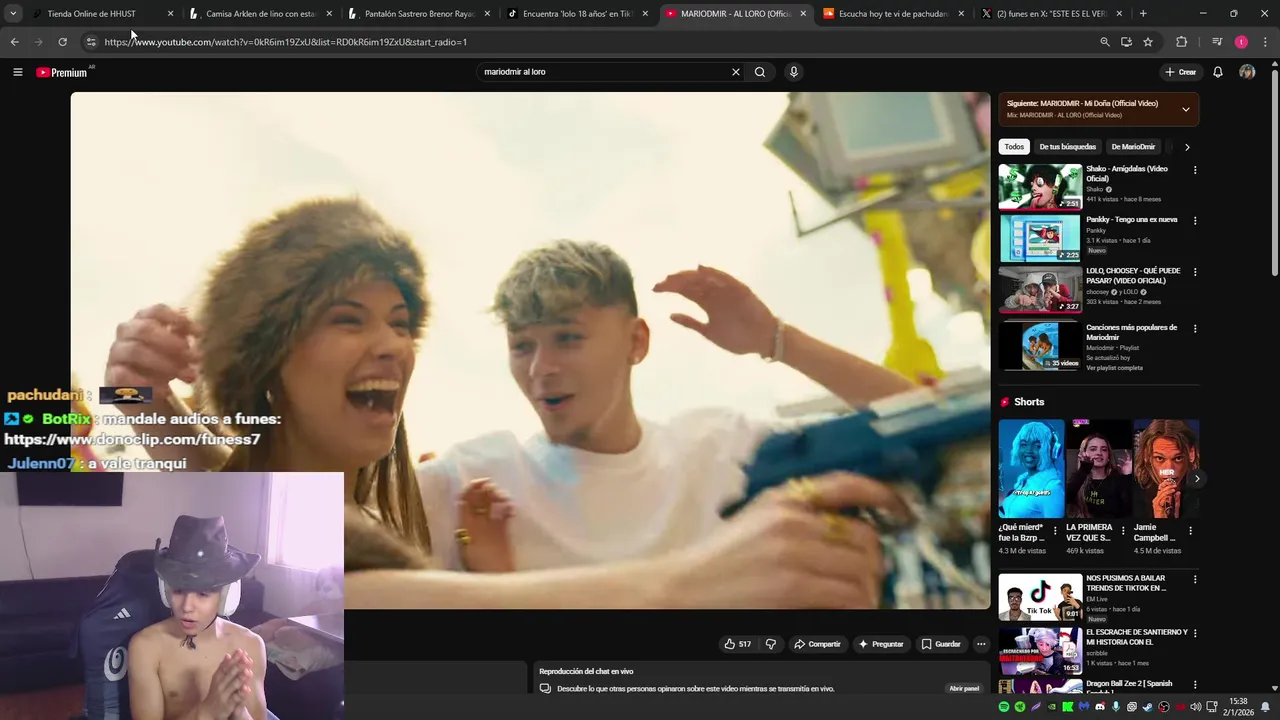Switch to Escucha hoy te vi de pachudani tab
Image resolution: width=1280 pixels, height=720 pixels.
pyautogui.click(x=893, y=14)
